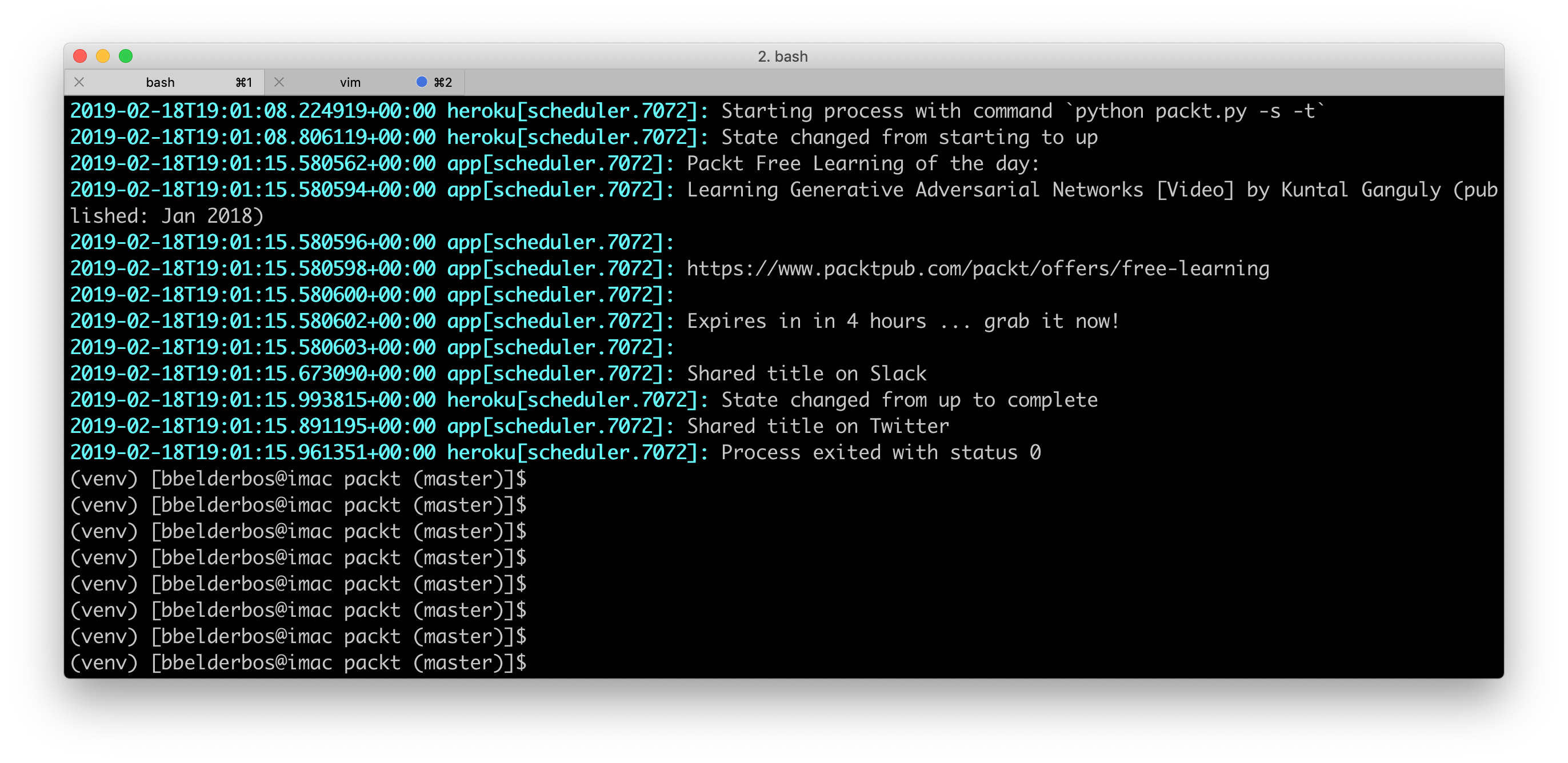1568x763 pixels.
Task: Switch to the bash tab
Action: (x=160, y=82)
